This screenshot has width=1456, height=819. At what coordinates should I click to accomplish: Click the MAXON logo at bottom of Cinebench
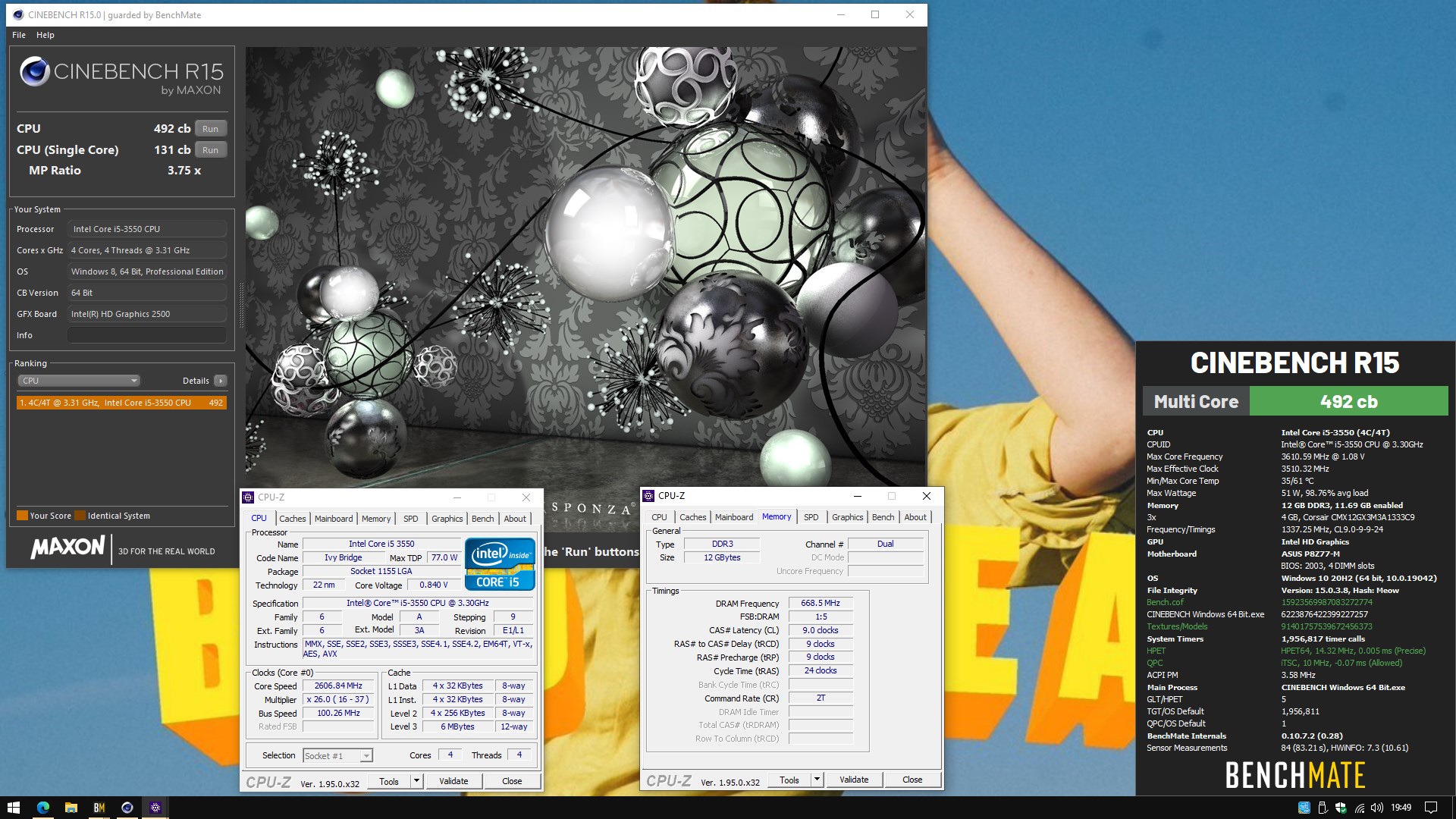(x=67, y=548)
